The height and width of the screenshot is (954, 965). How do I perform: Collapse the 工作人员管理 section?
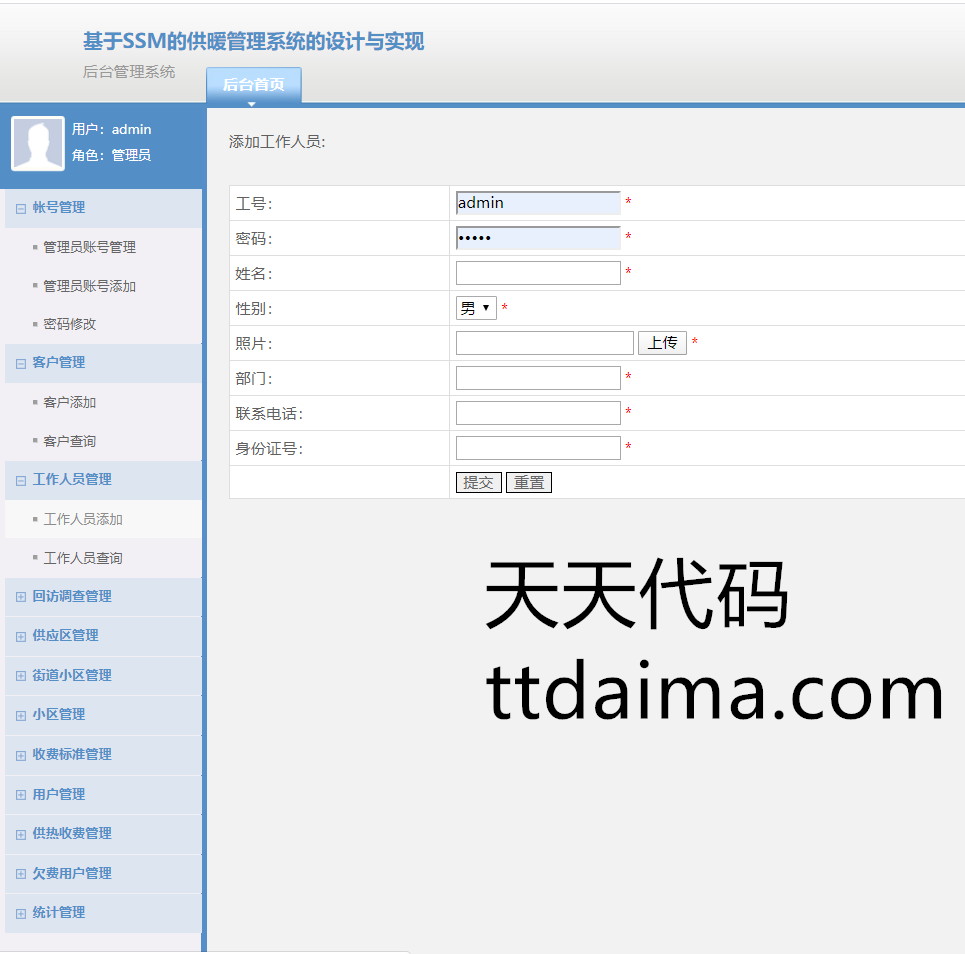click(x=21, y=480)
